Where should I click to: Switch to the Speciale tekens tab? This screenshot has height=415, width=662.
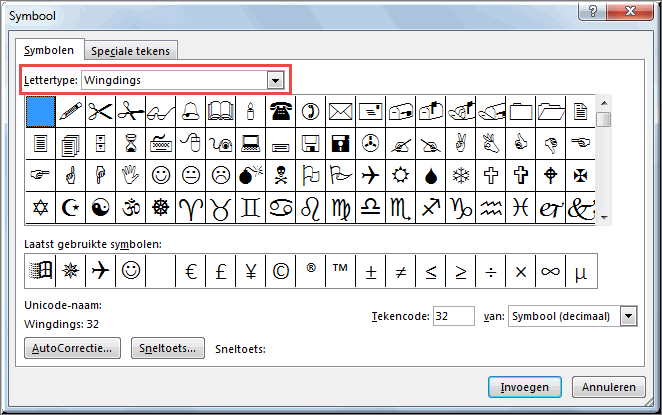point(130,51)
